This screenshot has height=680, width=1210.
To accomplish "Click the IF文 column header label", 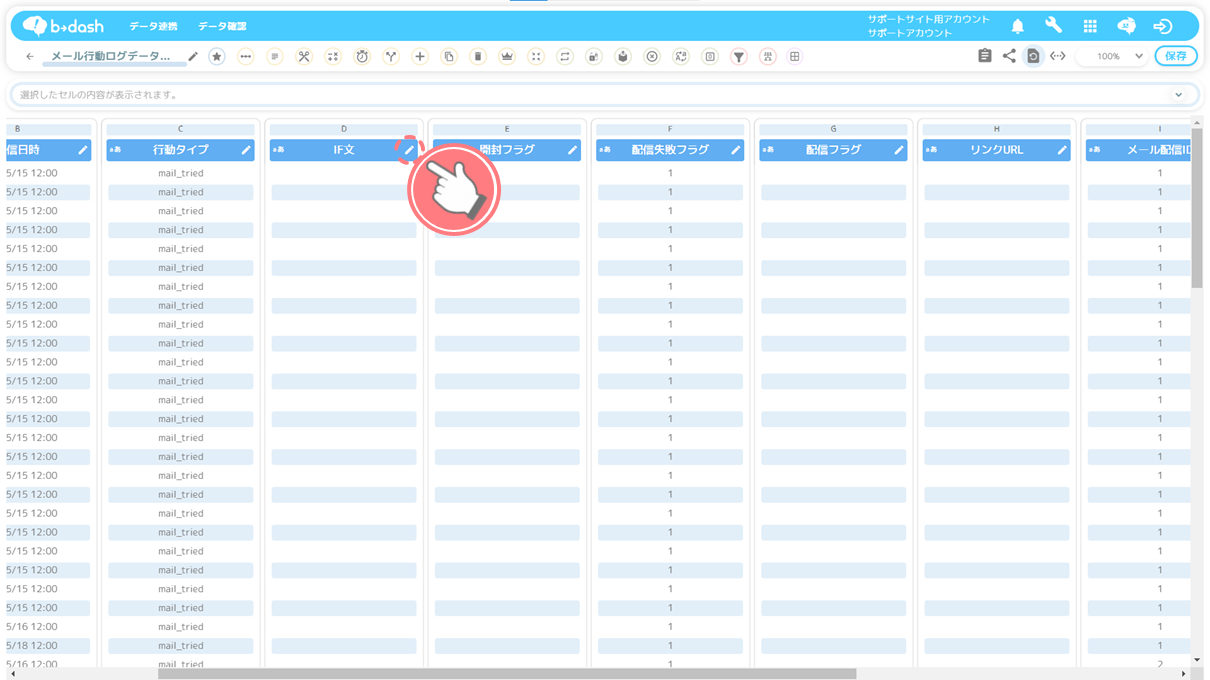I will [344, 150].
